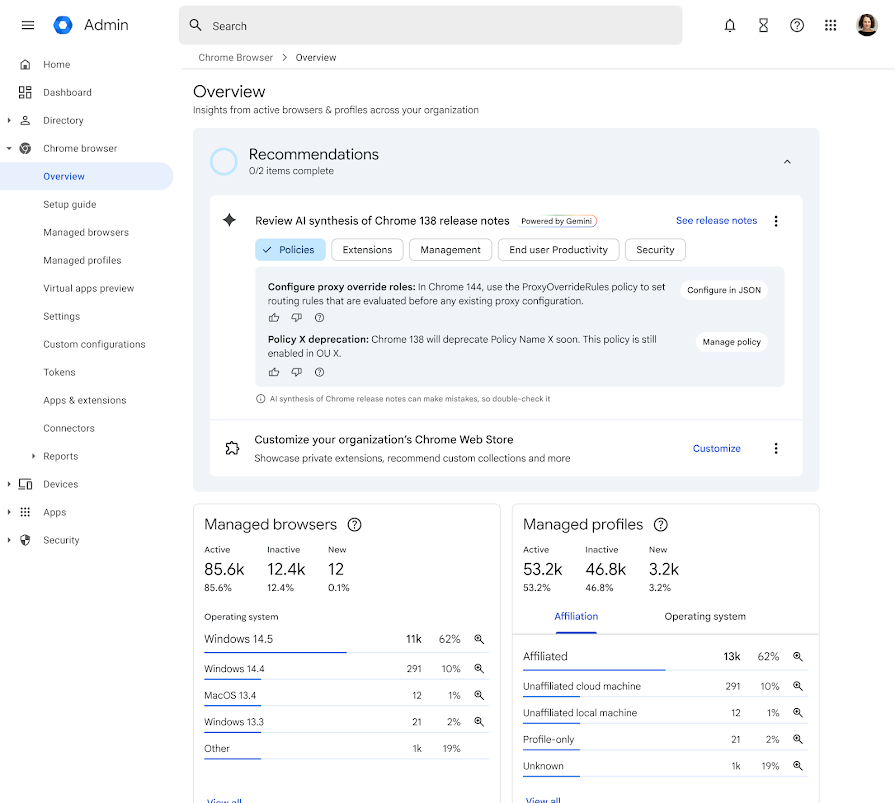Screen dimensions: 895x803
Task: Click Chrome Browser breadcrumb link
Action: pos(235,58)
